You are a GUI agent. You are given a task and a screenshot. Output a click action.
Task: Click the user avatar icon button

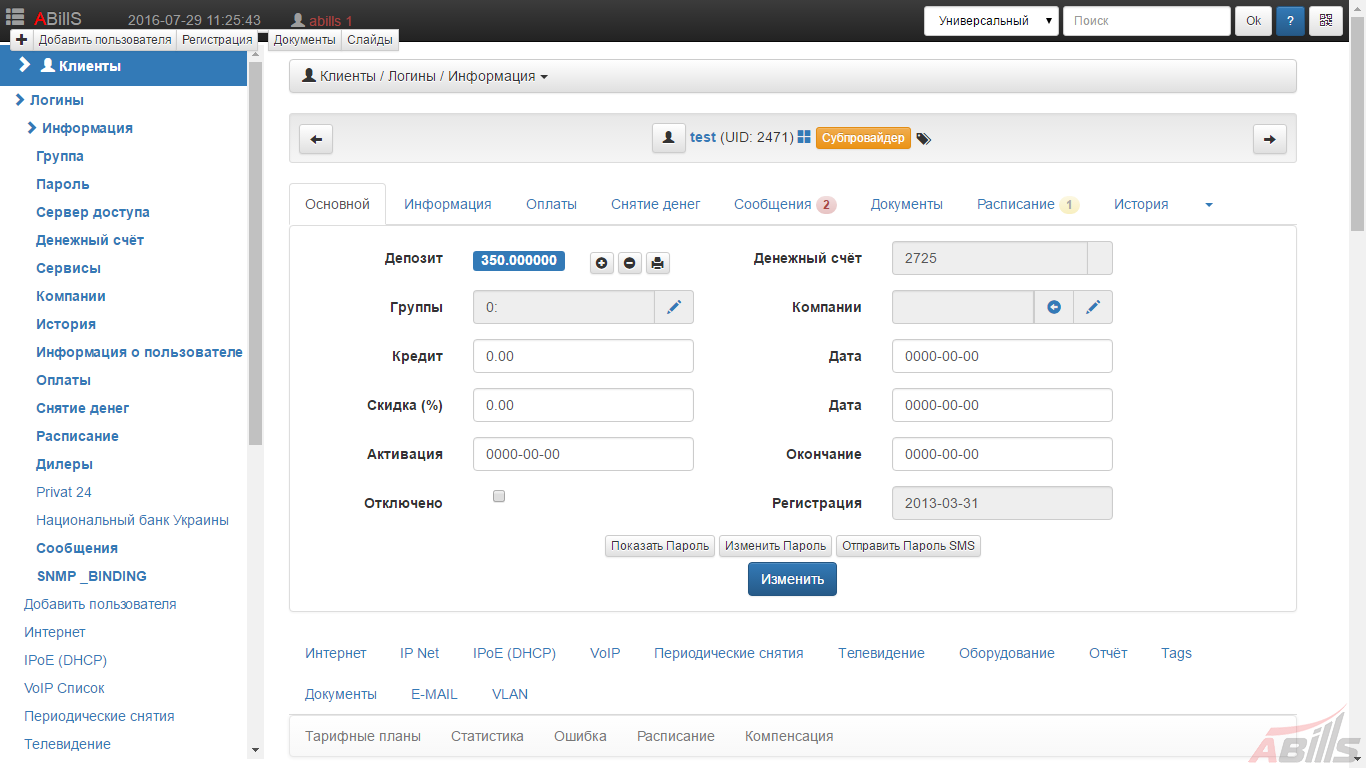[669, 138]
